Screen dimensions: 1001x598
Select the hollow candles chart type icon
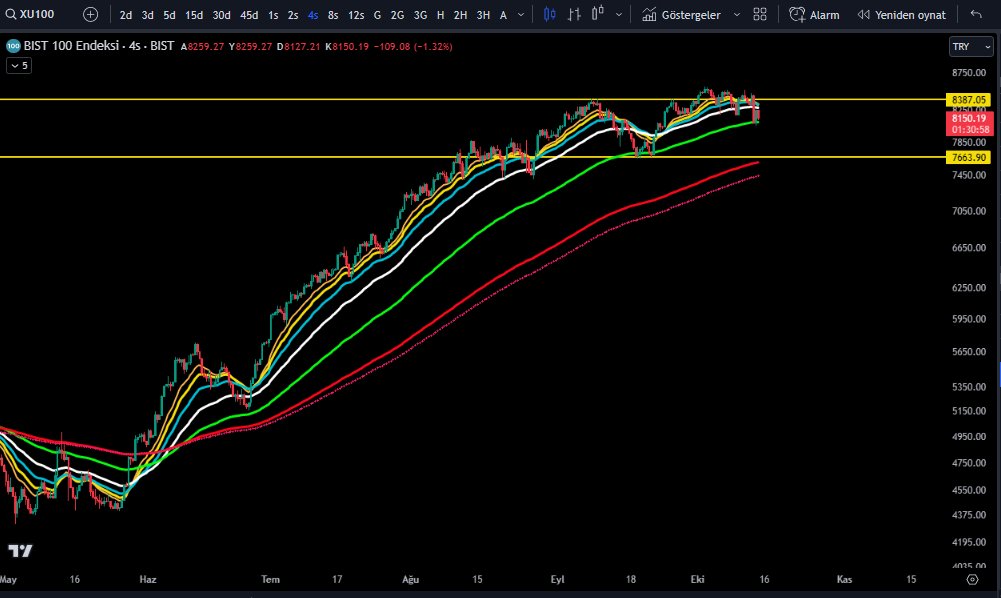(x=598, y=14)
